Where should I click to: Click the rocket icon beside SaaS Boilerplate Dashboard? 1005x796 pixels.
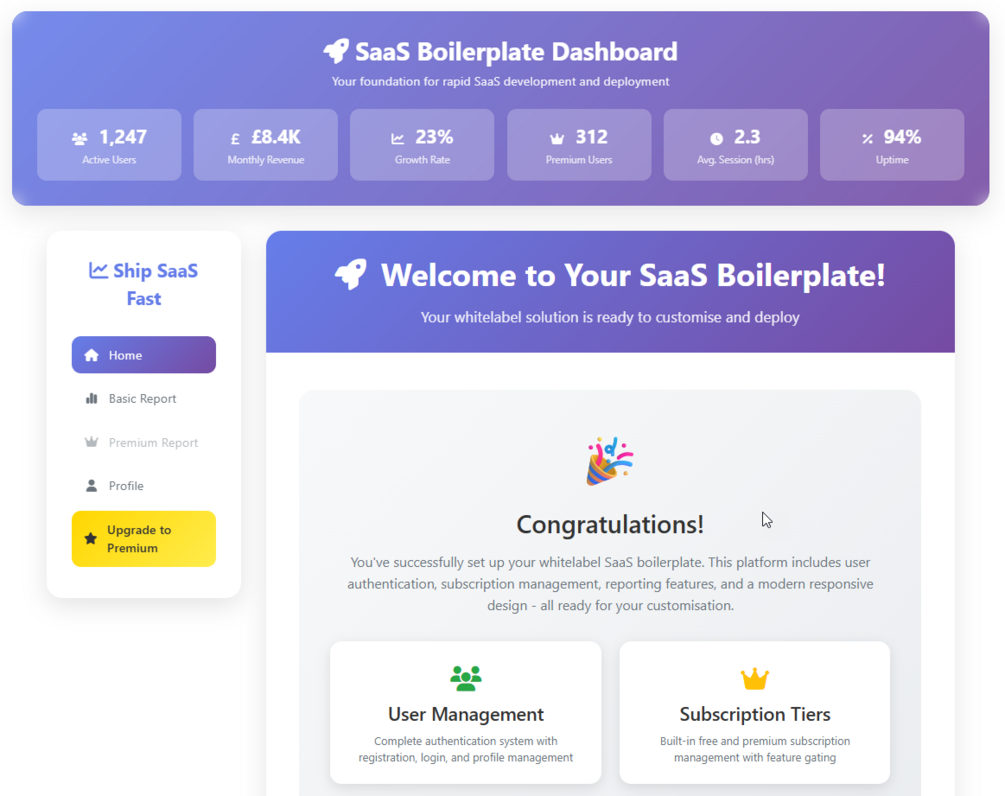coord(336,51)
